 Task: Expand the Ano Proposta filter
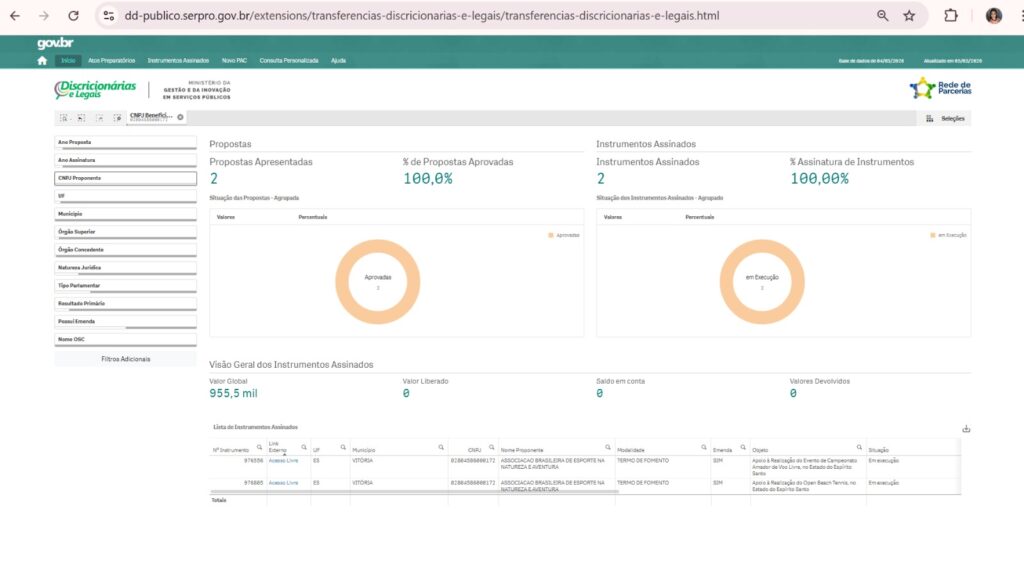[125, 143]
